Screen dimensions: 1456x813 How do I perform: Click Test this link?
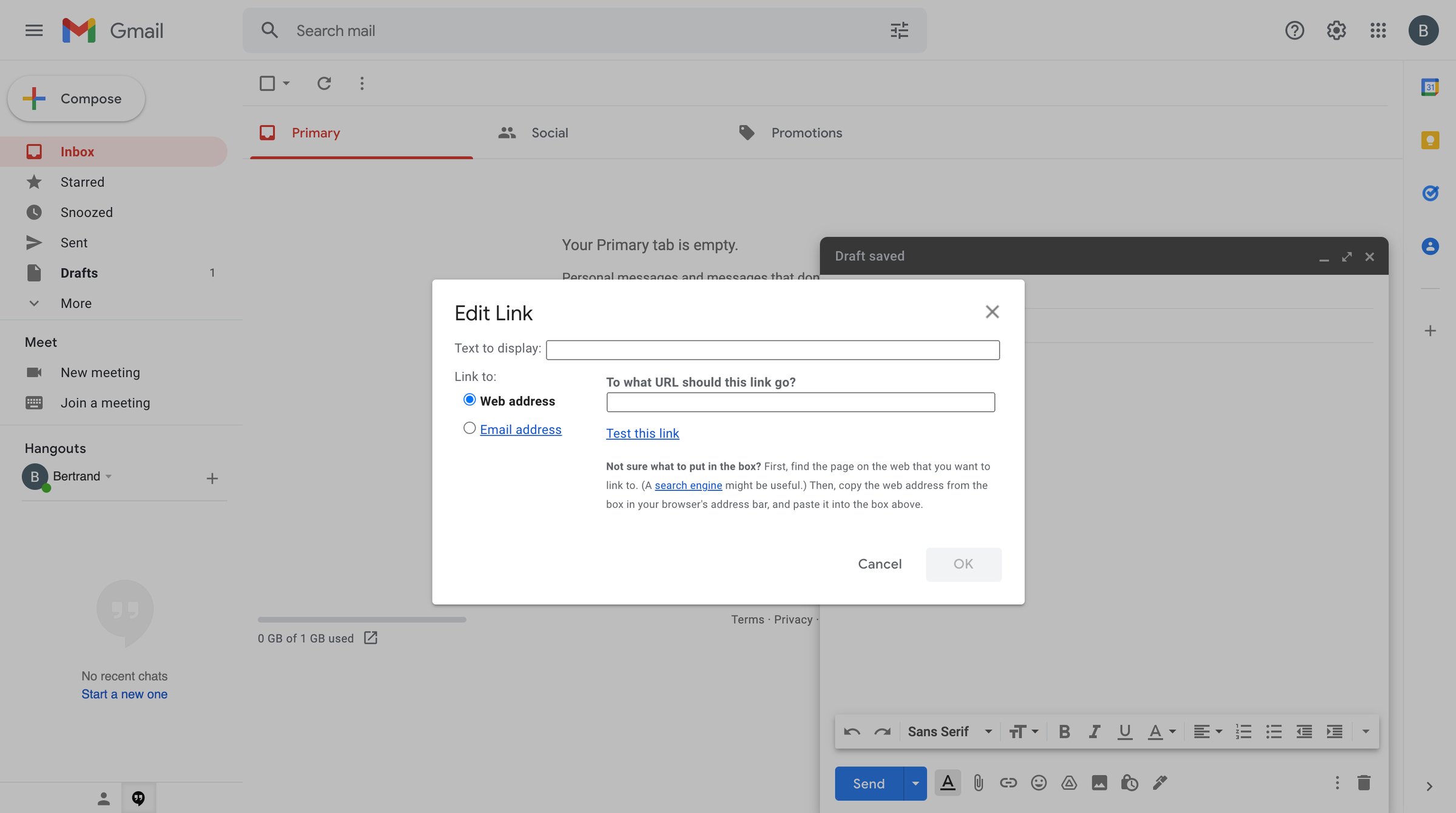642,433
